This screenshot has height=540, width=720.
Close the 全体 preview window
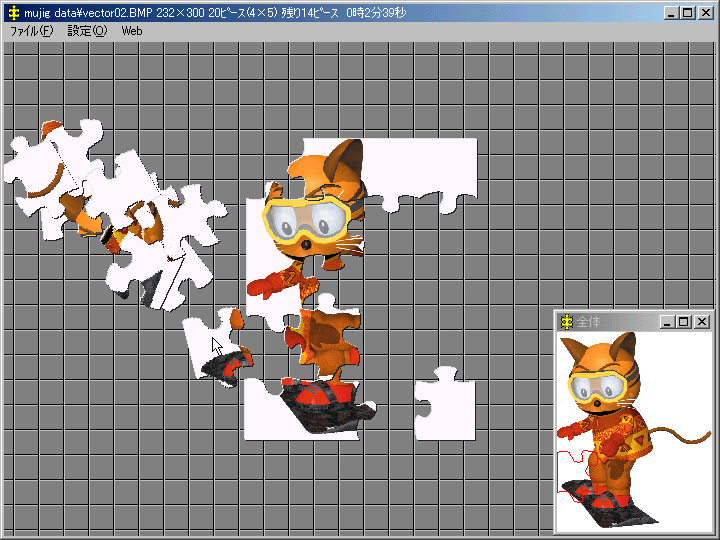pos(702,321)
